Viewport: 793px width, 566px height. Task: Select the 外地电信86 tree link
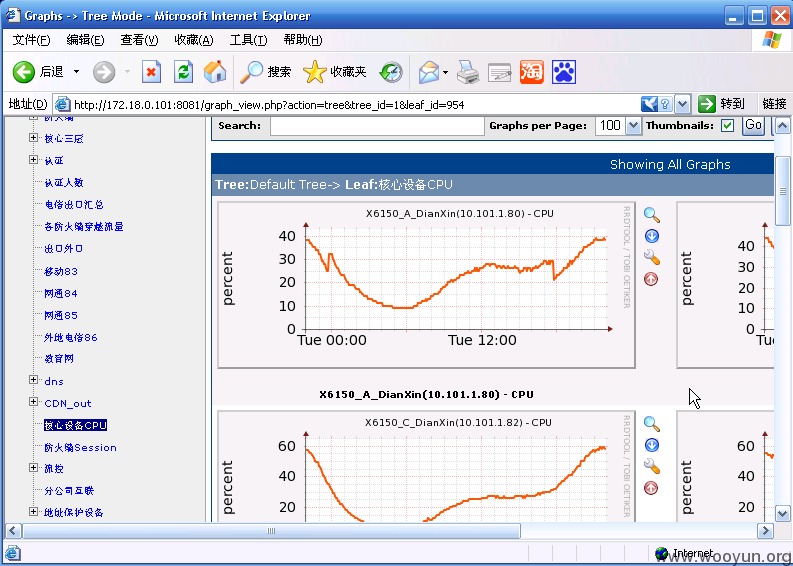[x=71, y=337]
